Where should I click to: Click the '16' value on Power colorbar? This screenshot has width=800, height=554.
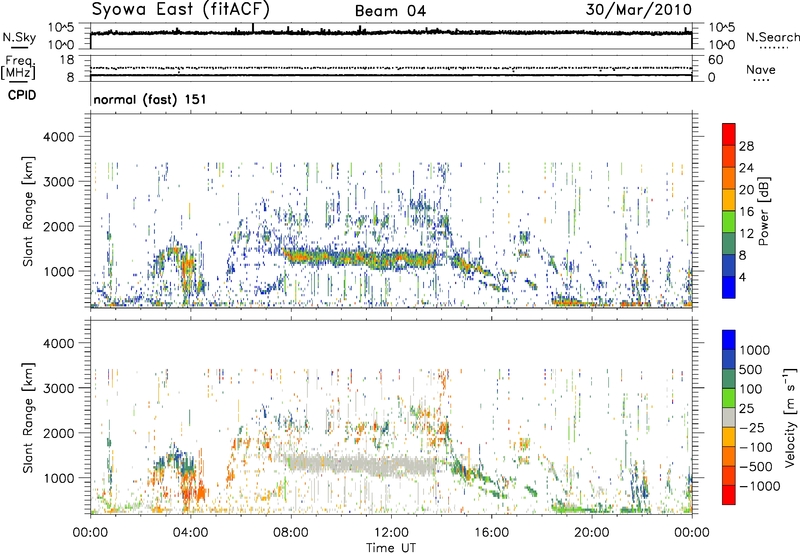click(x=746, y=212)
